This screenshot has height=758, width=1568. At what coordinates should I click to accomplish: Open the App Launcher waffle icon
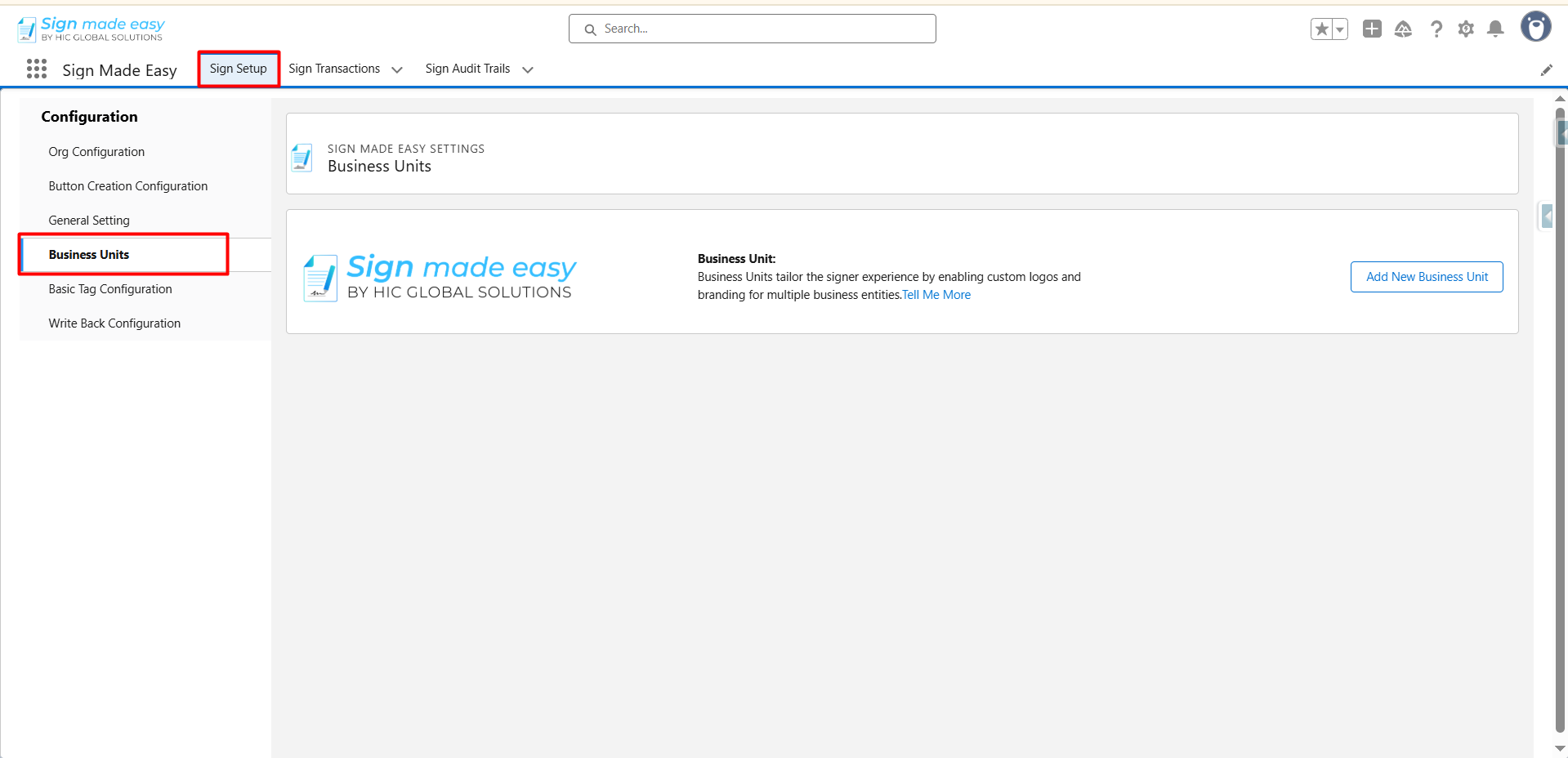pyautogui.click(x=37, y=69)
